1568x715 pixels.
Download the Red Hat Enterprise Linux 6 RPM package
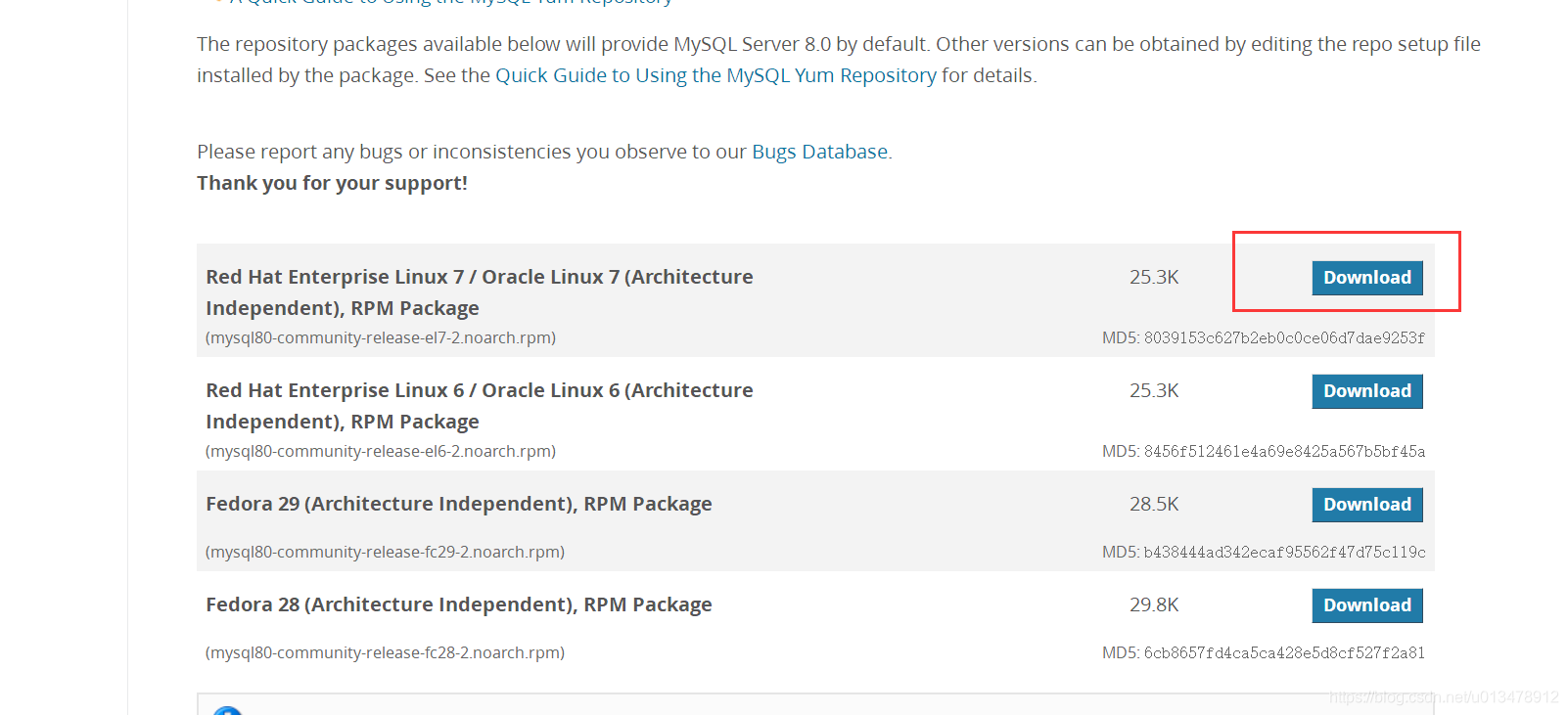1366,391
